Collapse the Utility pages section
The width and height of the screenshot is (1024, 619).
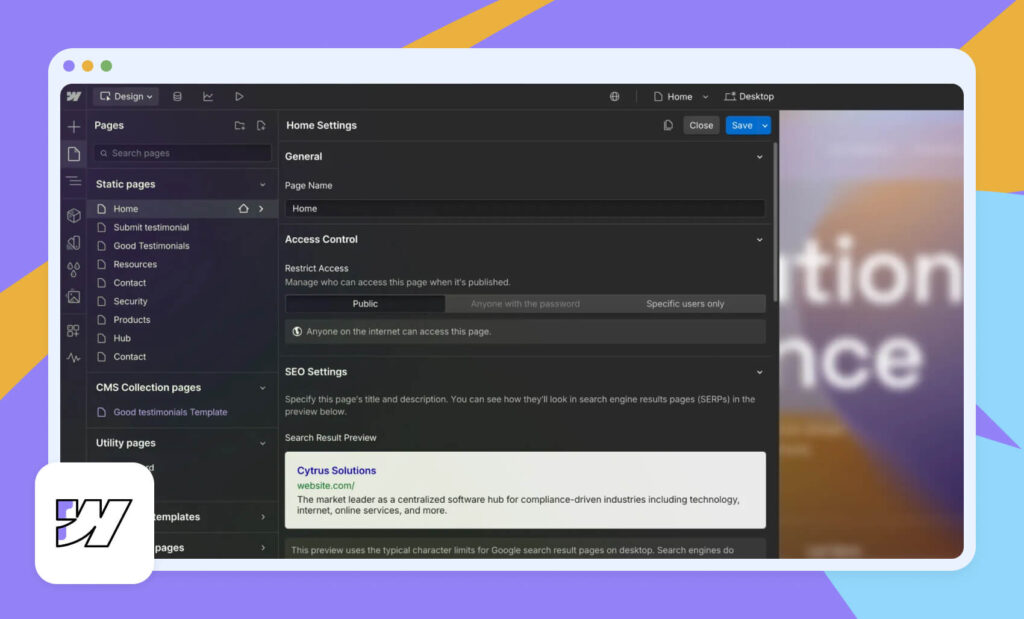coord(263,443)
